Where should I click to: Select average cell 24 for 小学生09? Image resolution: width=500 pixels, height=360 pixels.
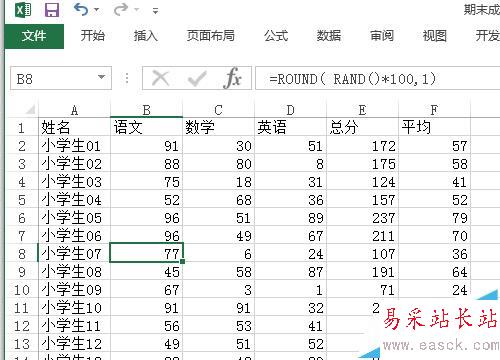(434, 289)
